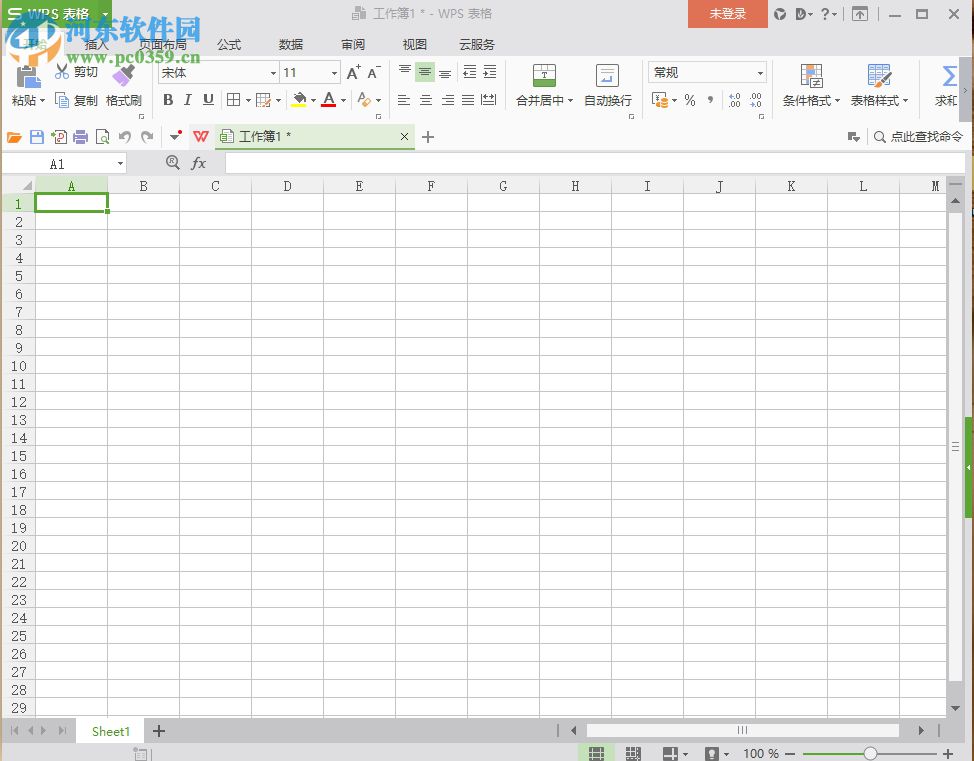Image resolution: width=974 pixels, height=761 pixels.
Task: Click the increase decimal places icon
Action: tap(734, 100)
